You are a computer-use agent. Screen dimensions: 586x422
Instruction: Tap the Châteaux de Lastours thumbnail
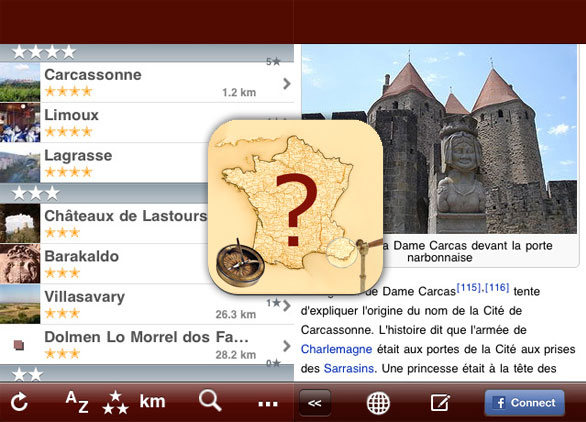[20, 224]
